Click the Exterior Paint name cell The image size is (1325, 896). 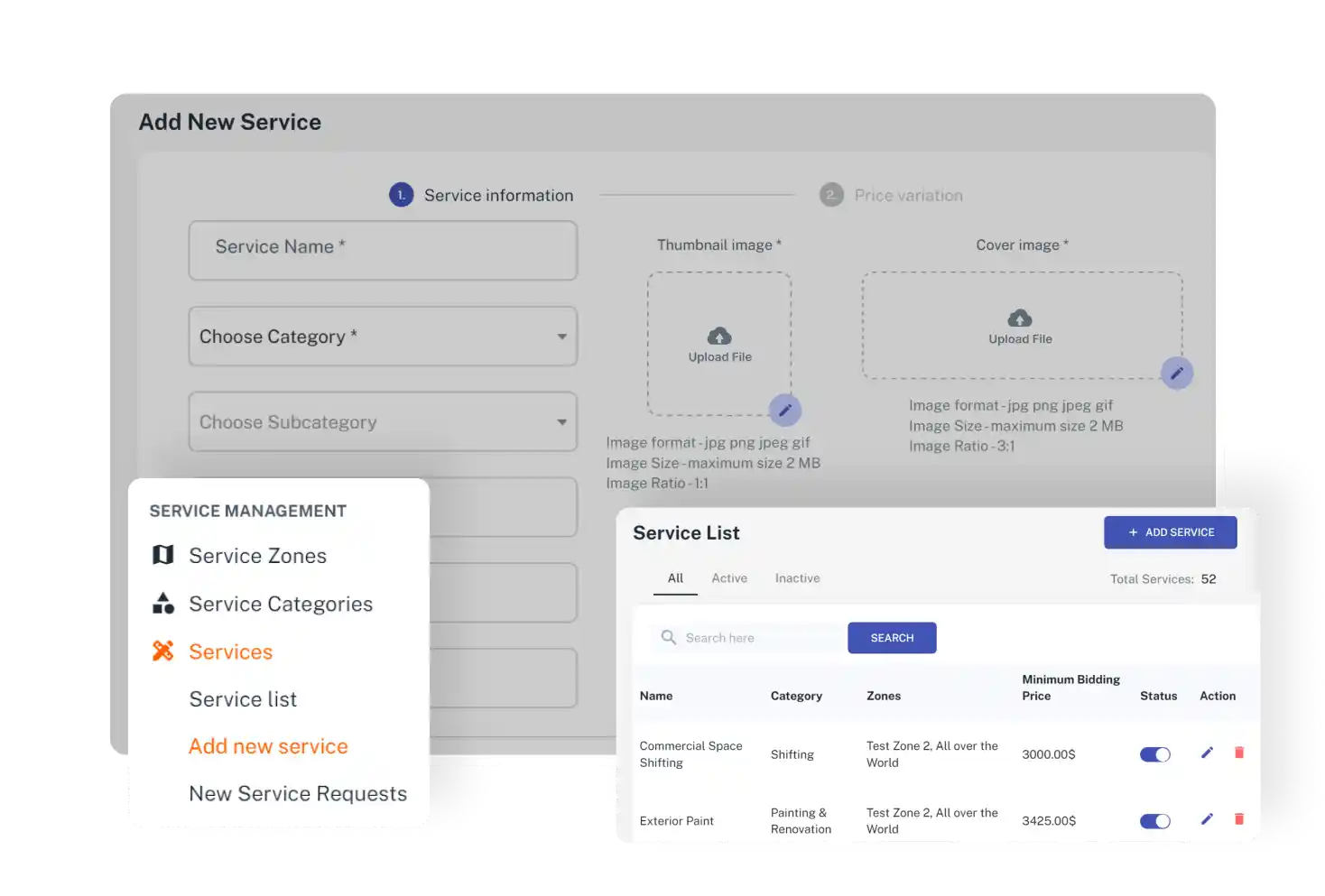(677, 821)
